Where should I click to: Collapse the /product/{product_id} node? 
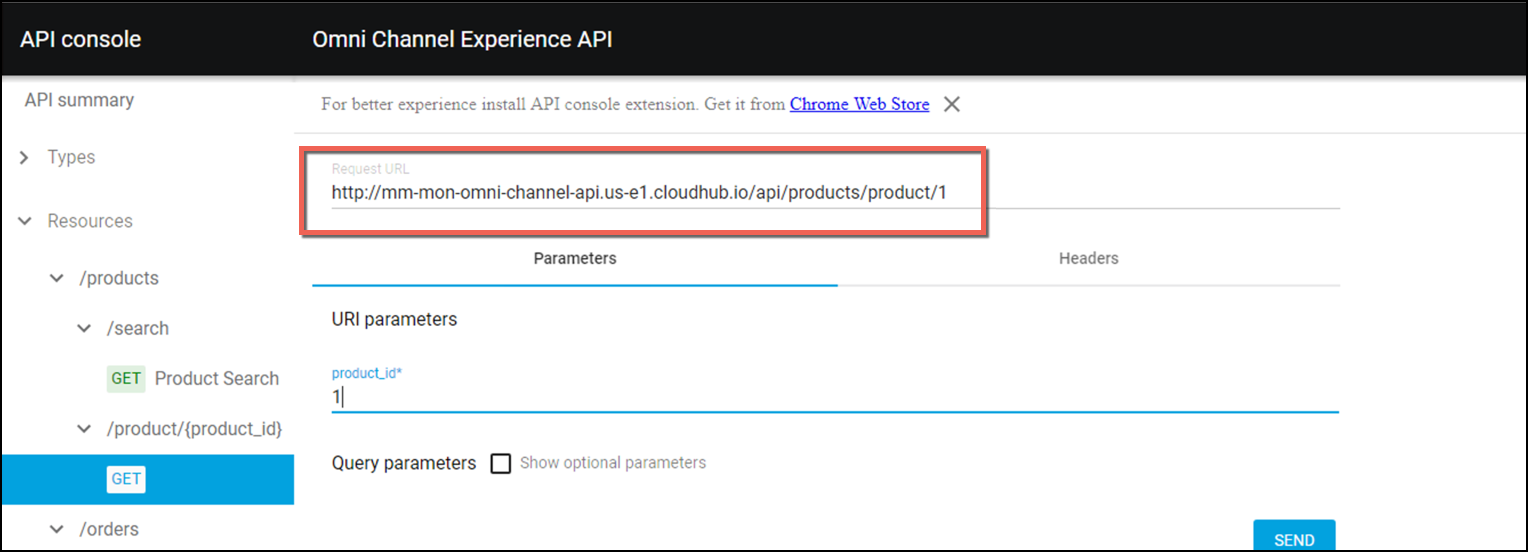tap(85, 429)
